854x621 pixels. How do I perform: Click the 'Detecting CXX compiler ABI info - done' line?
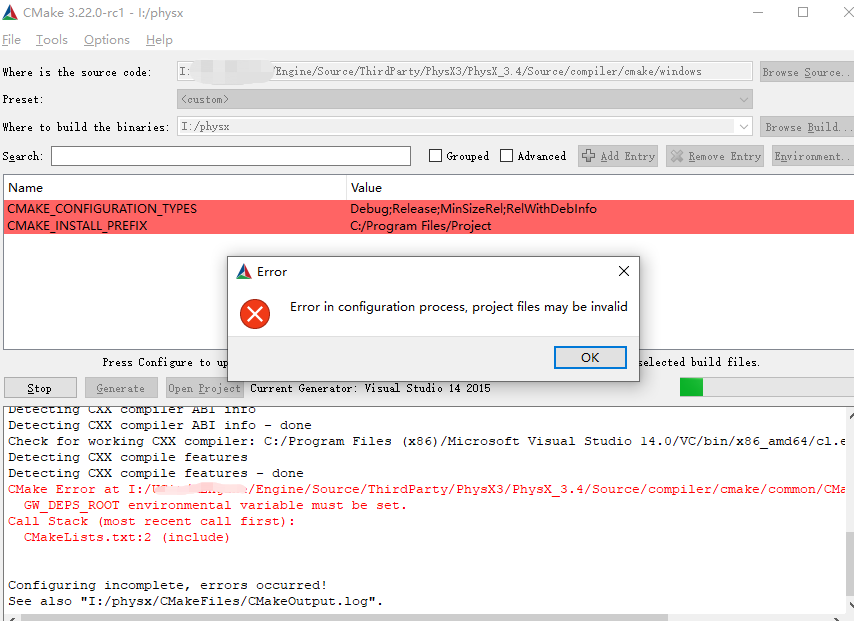(x=160, y=425)
